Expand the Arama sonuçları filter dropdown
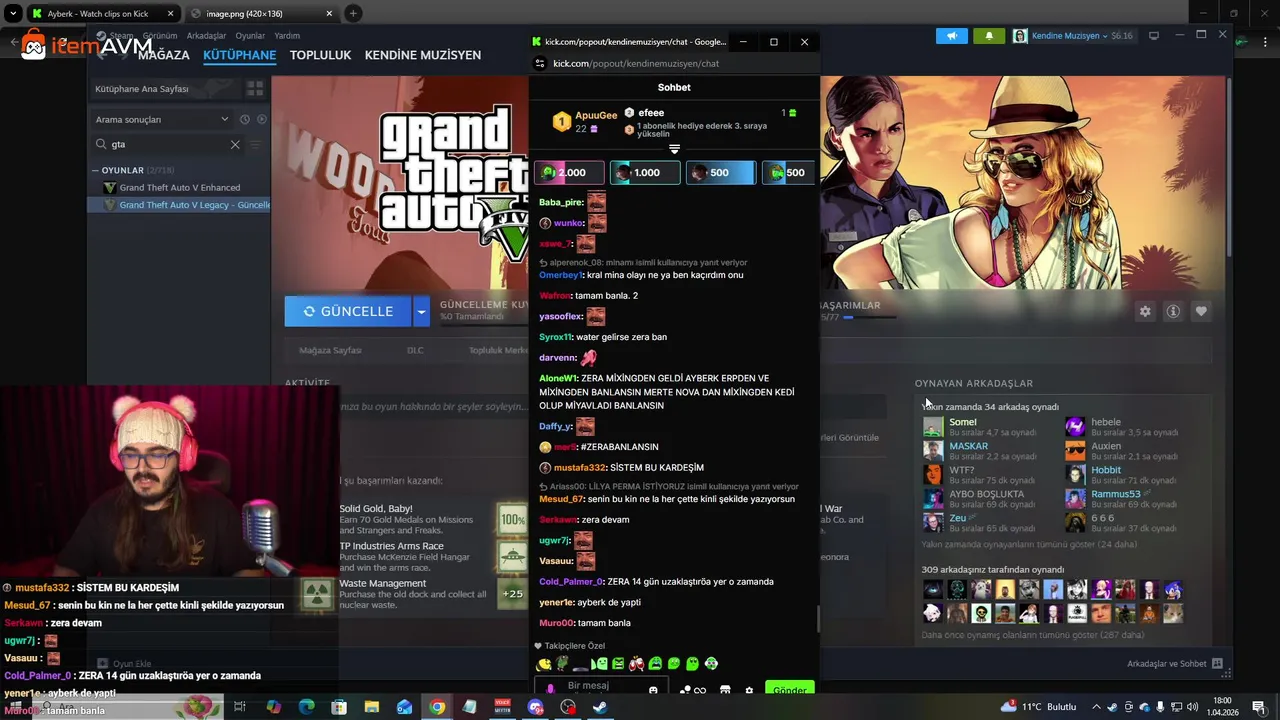This screenshot has height=720, width=1280. point(163,119)
